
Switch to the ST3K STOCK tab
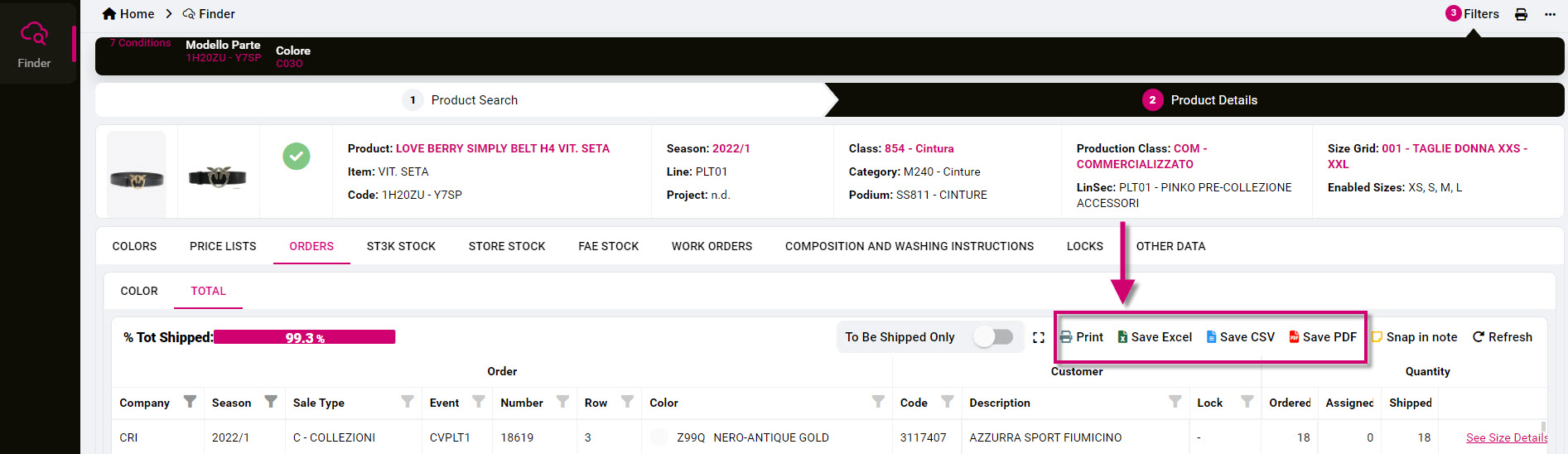[x=401, y=246]
